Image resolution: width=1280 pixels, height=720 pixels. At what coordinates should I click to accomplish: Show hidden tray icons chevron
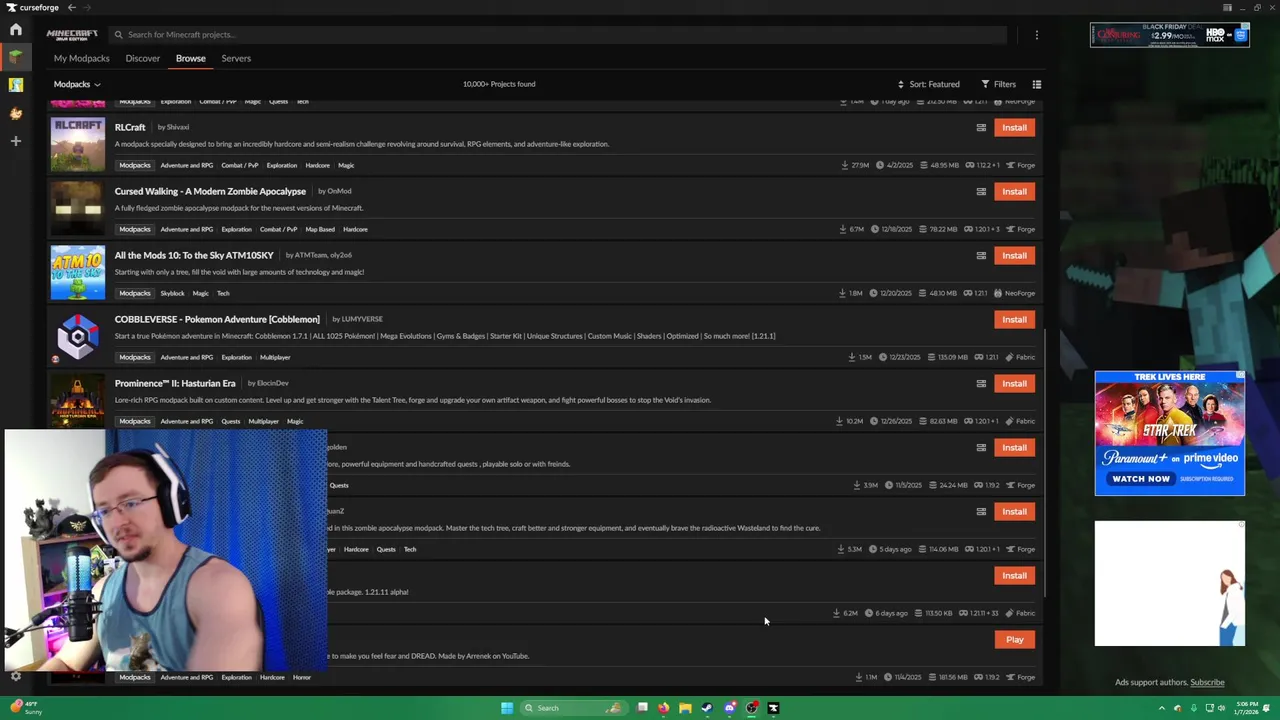[x=1164, y=708]
